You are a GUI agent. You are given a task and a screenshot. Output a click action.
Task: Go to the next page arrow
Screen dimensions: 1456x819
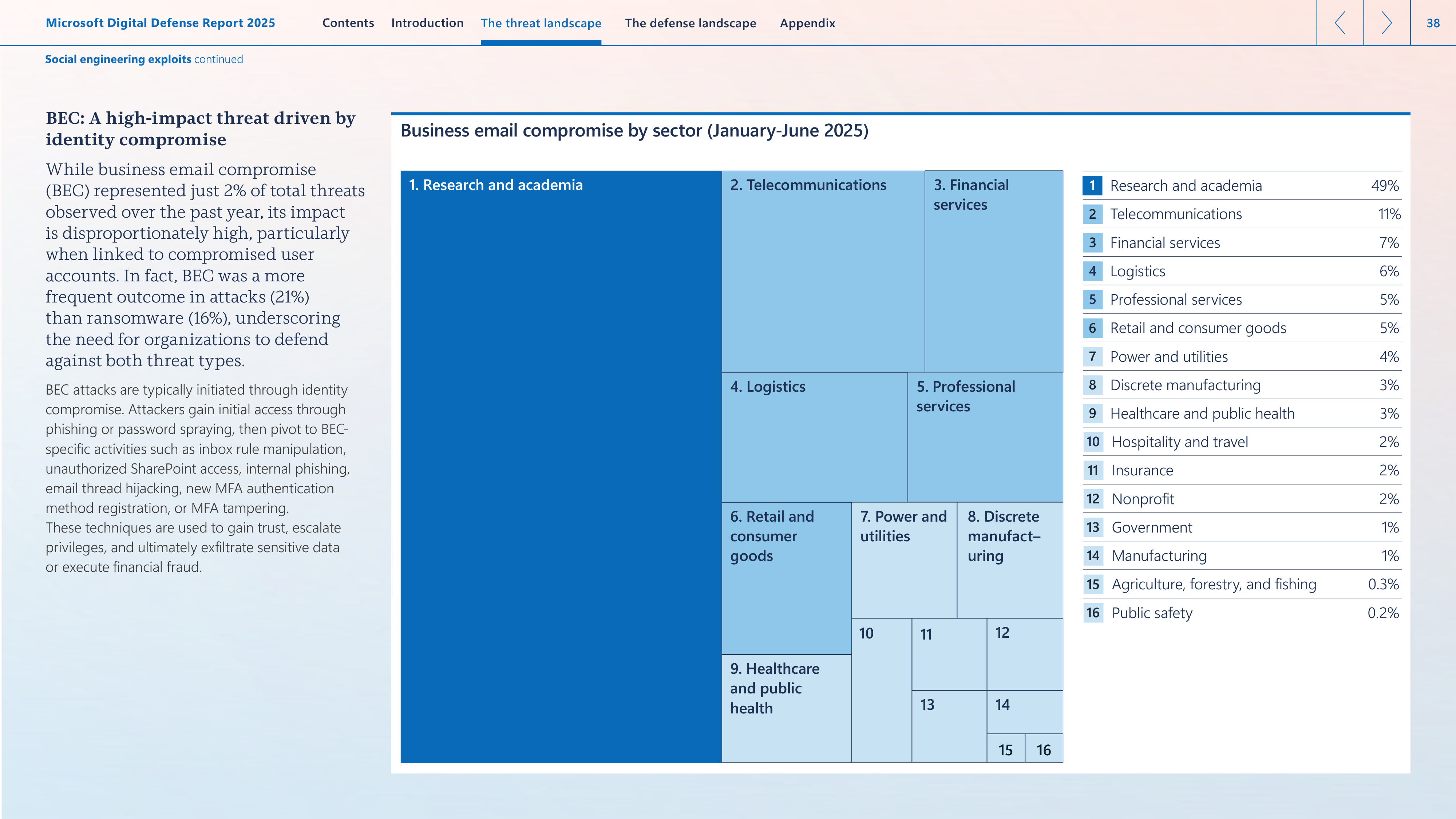tap(1386, 23)
